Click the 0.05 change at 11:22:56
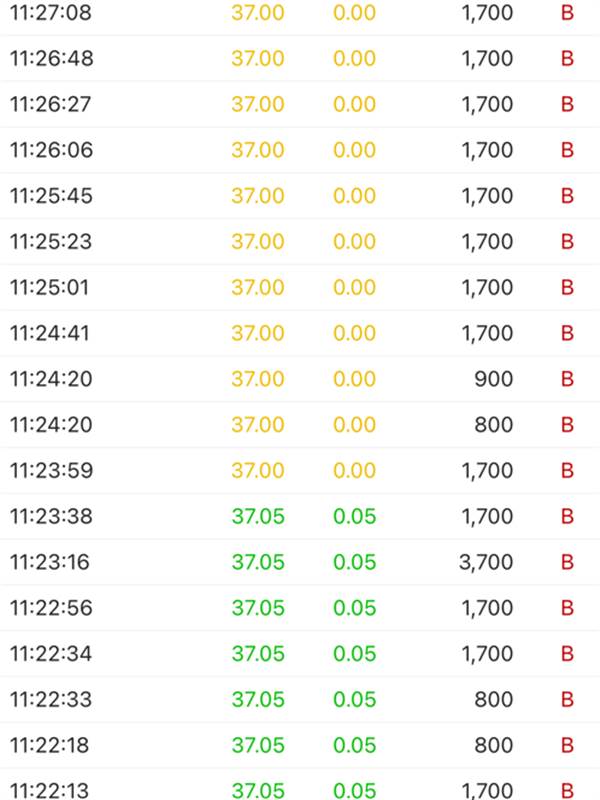Viewport: 600px width, 800px height. pos(355,608)
